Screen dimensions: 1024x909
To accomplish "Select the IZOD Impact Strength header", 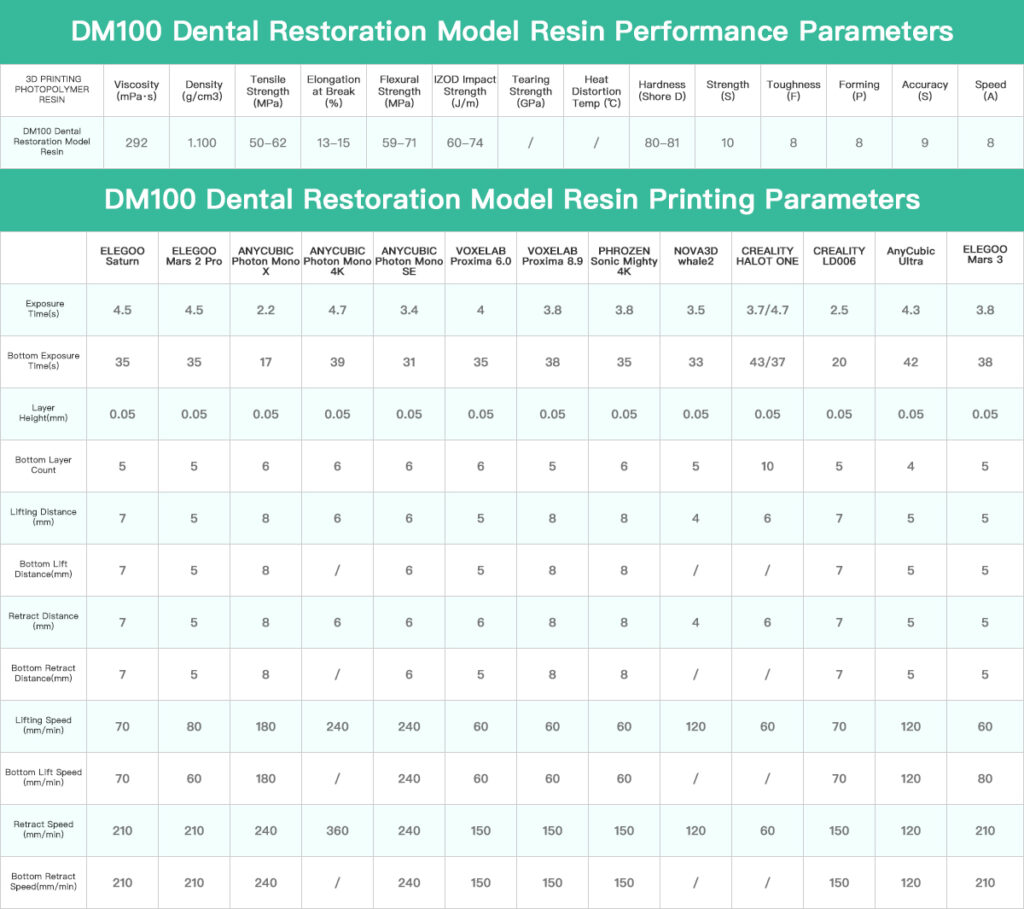I will pyautogui.click(x=465, y=91).
